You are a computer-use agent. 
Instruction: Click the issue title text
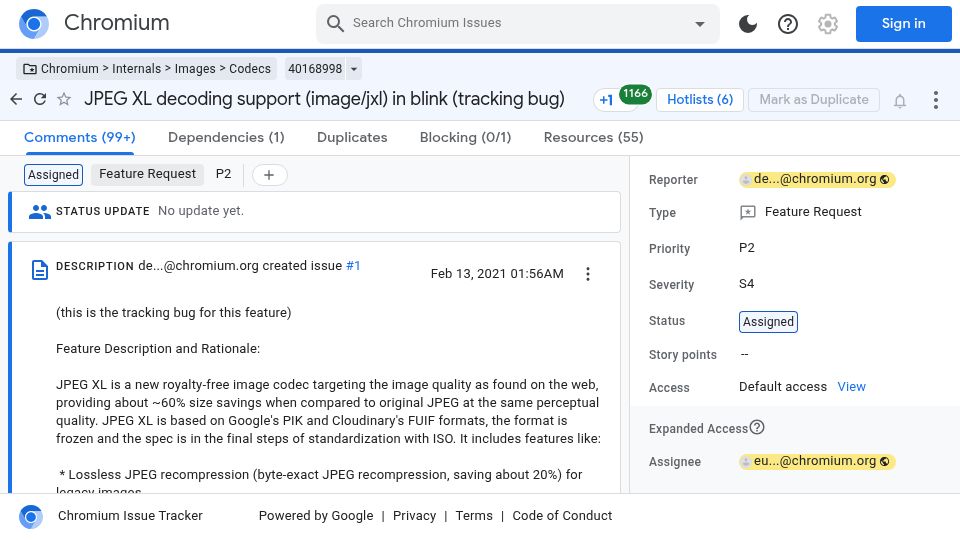(324, 99)
